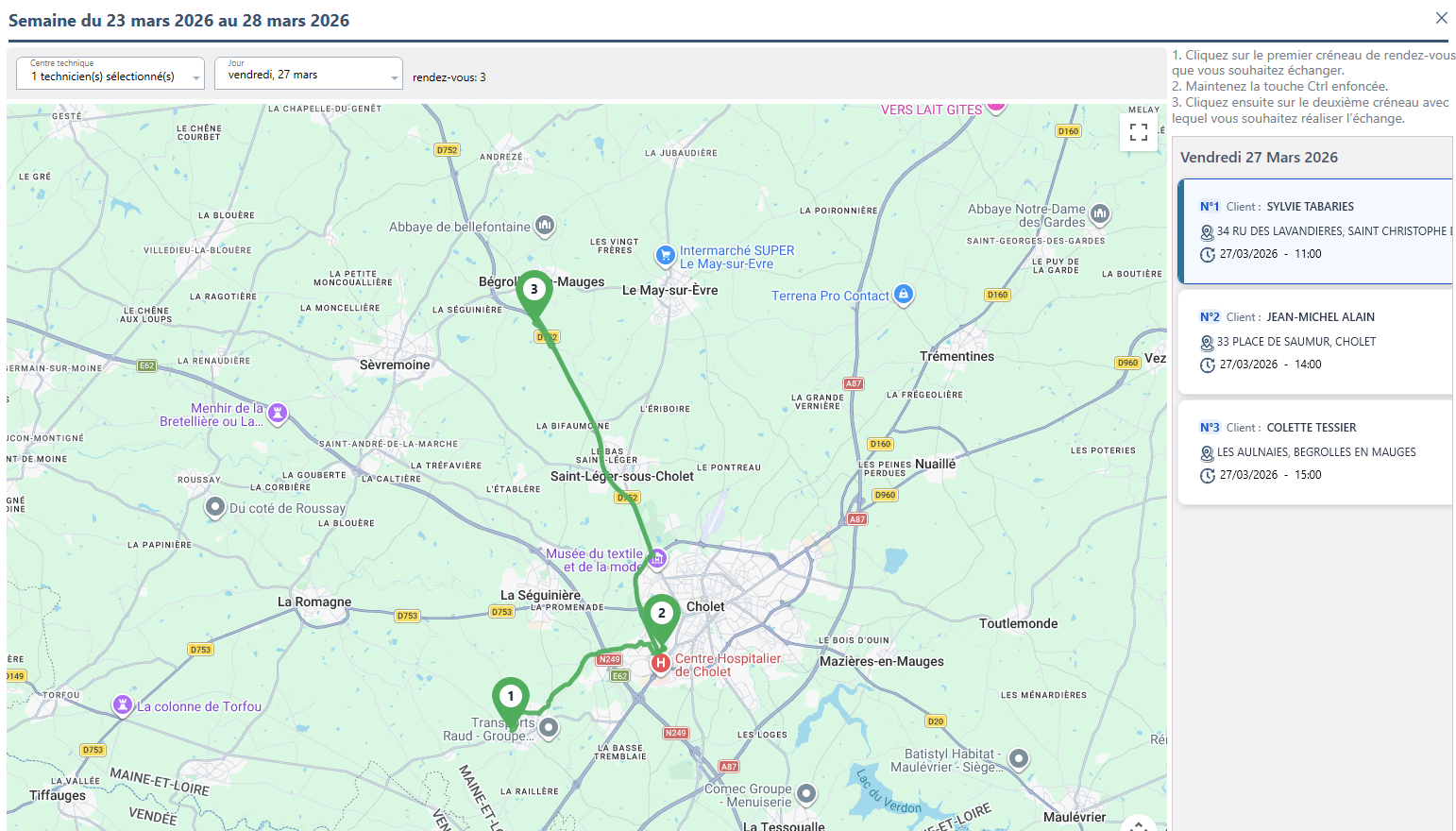
Task: Open Centre technique technician dropdown
Action: 110,73
